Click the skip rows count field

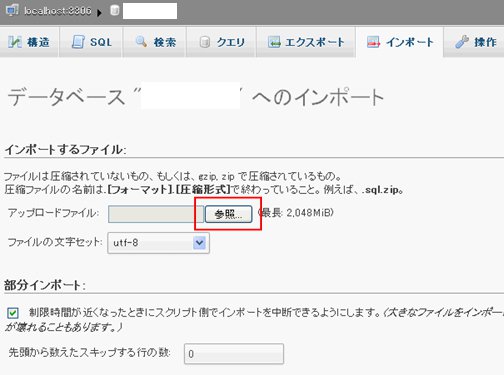234,354
